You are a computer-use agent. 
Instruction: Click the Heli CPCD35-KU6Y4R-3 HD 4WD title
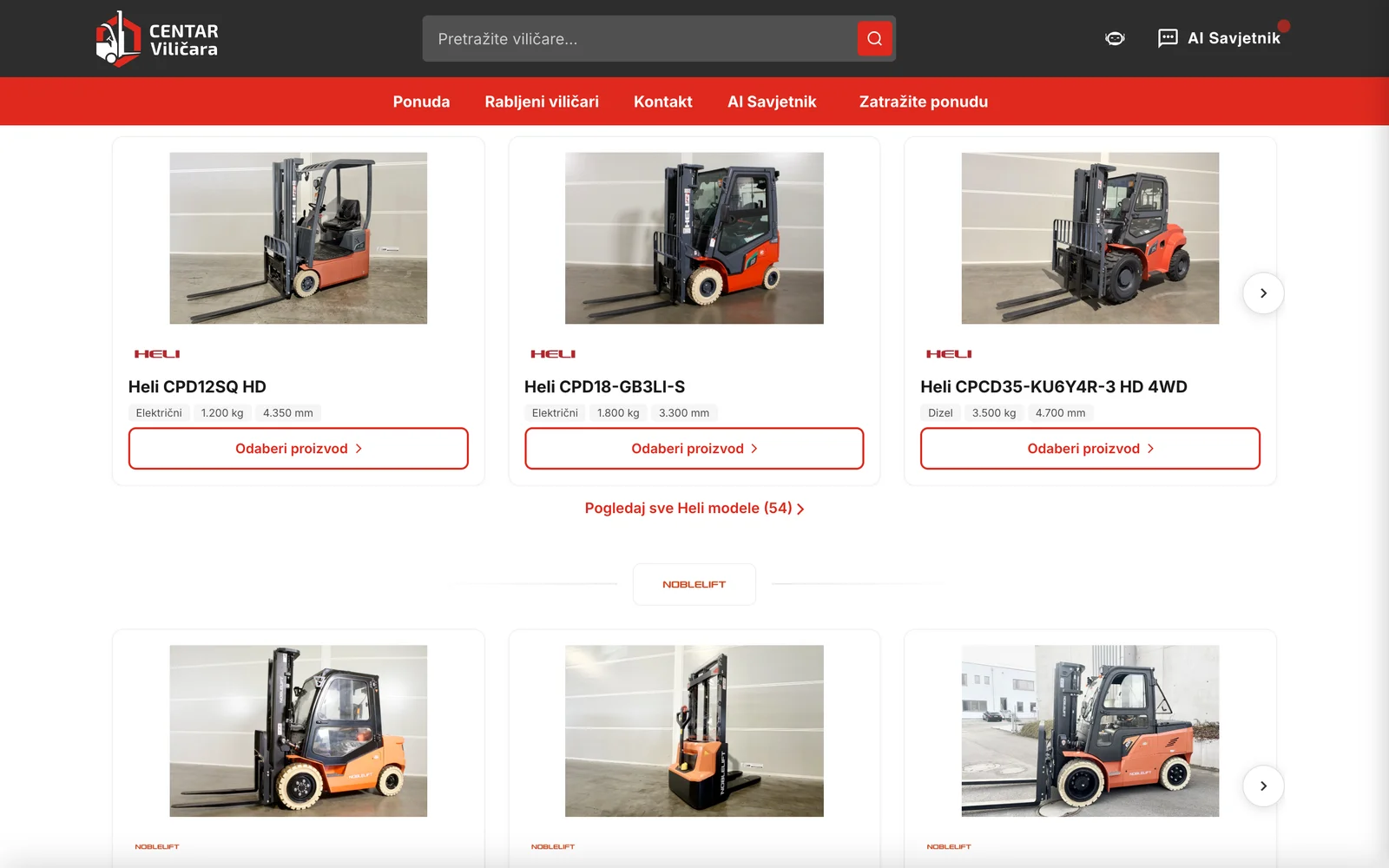(1054, 387)
